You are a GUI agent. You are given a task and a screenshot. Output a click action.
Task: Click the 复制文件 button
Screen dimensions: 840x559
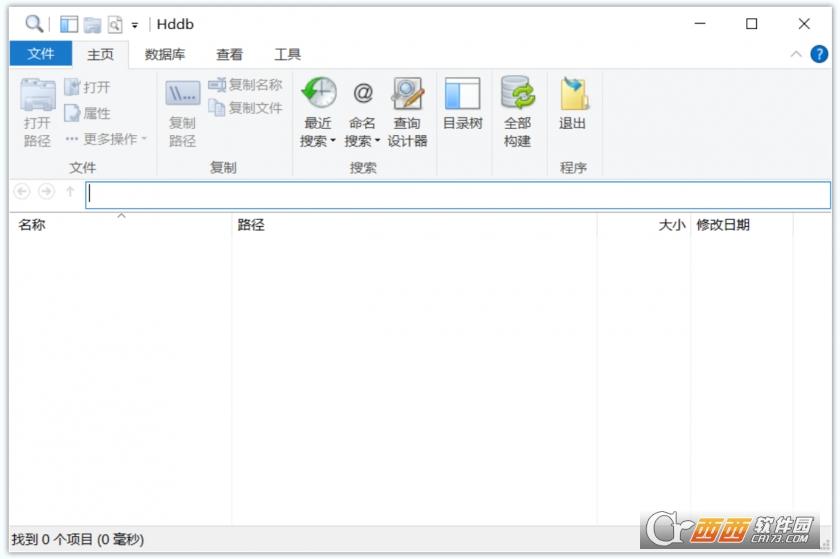click(245, 108)
